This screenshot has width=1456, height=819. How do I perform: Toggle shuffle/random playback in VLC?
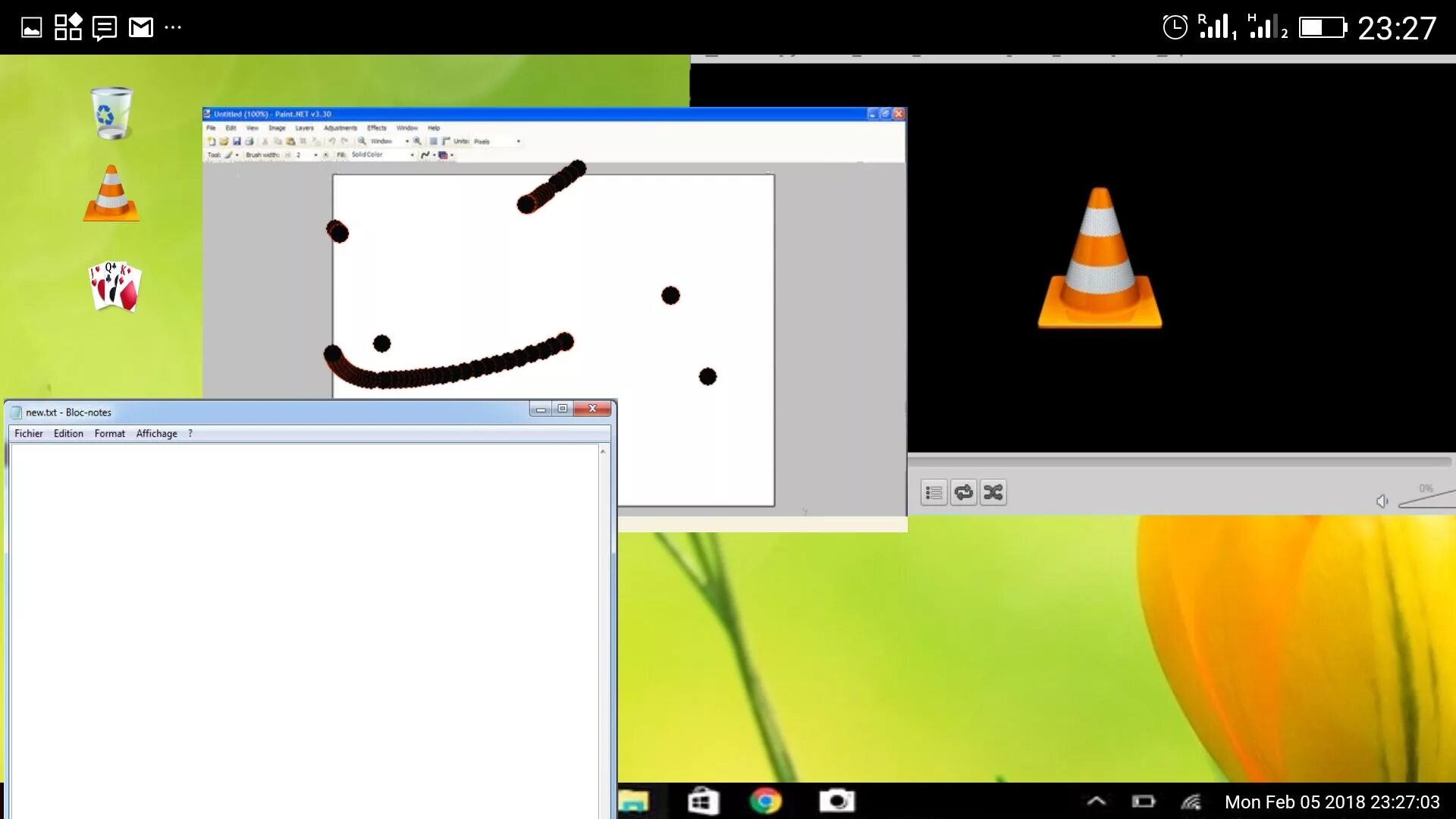[x=993, y=493]
